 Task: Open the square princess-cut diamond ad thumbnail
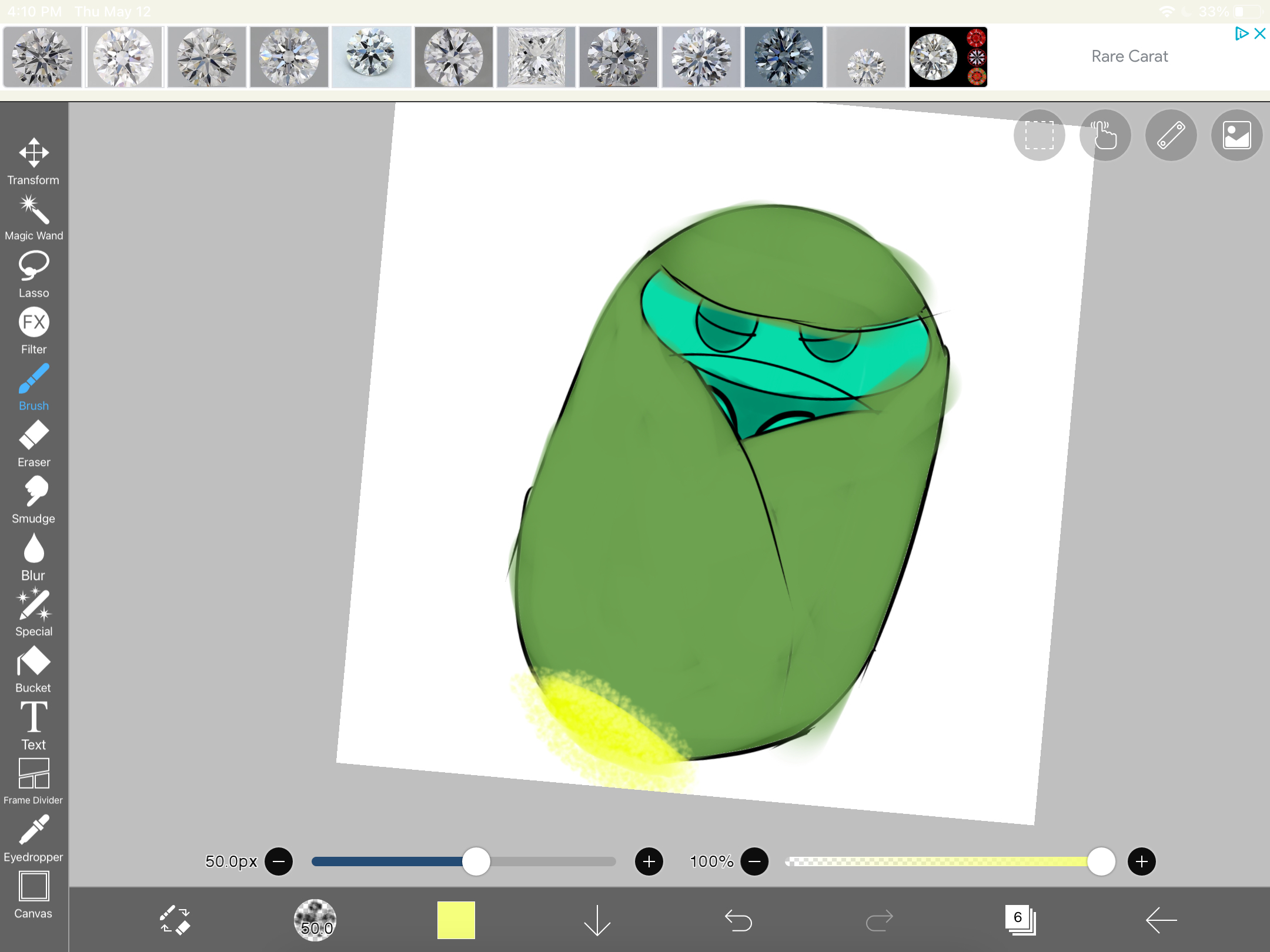point(536,57)
